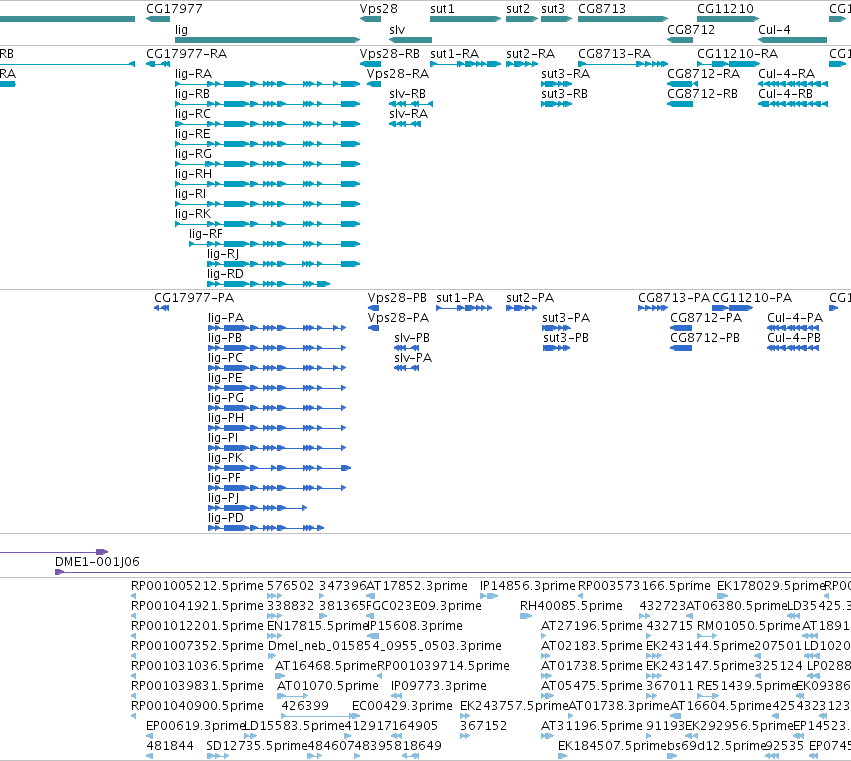Image resolution: width=851 pixels, height=761 pixels.
Task: Click the Vps28 gene label
Action: point(378,9)
